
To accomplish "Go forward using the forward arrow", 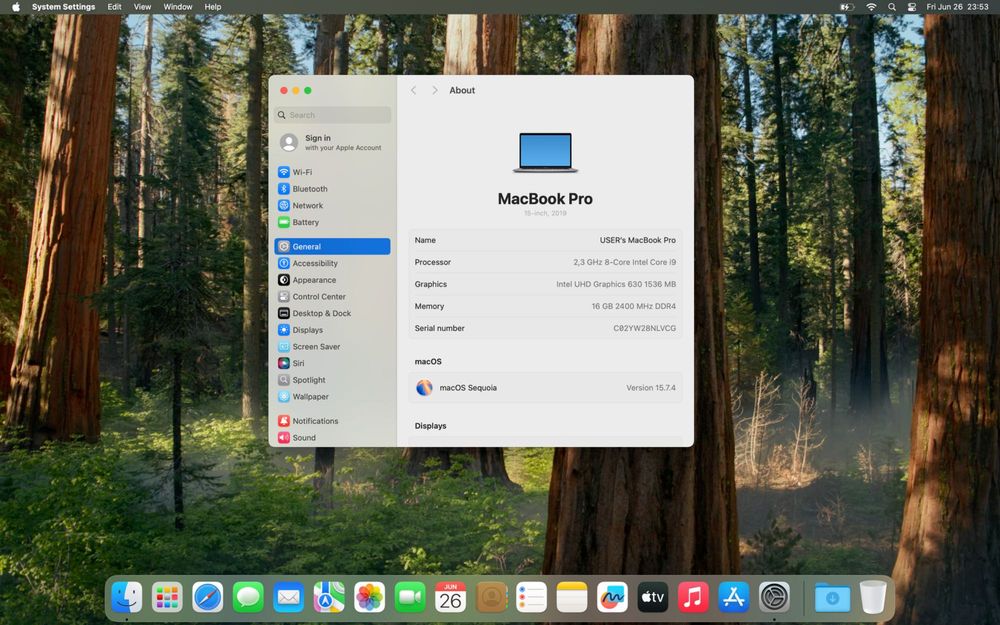I will [434, 91].
